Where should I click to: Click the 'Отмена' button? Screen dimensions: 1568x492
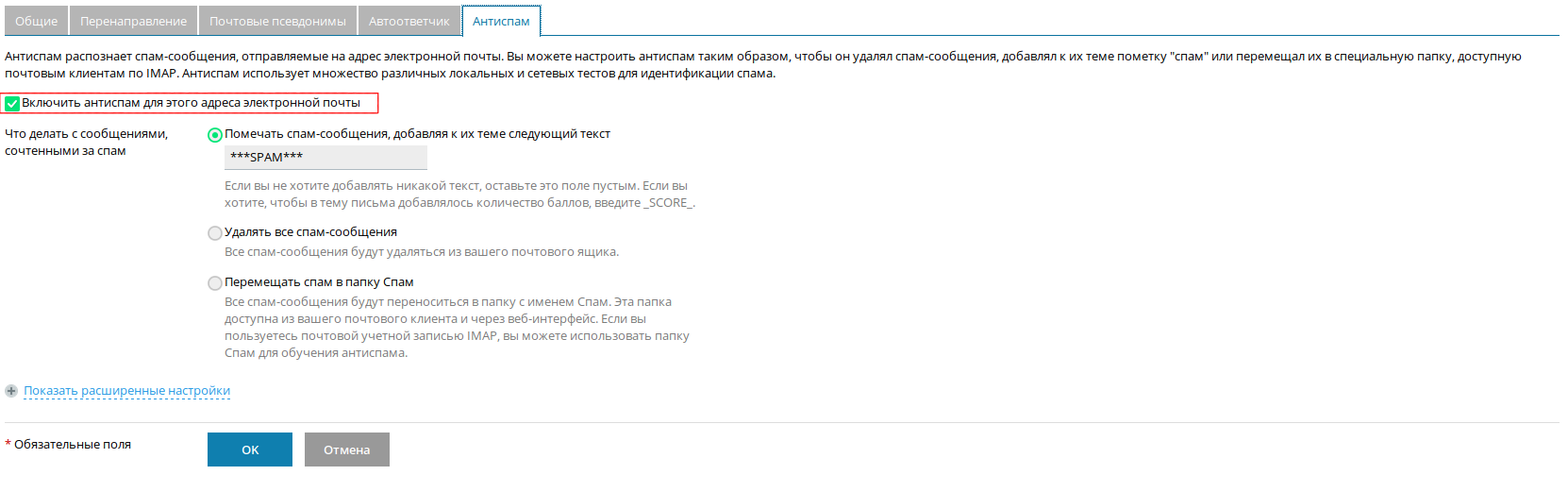(x=347, y=450)
